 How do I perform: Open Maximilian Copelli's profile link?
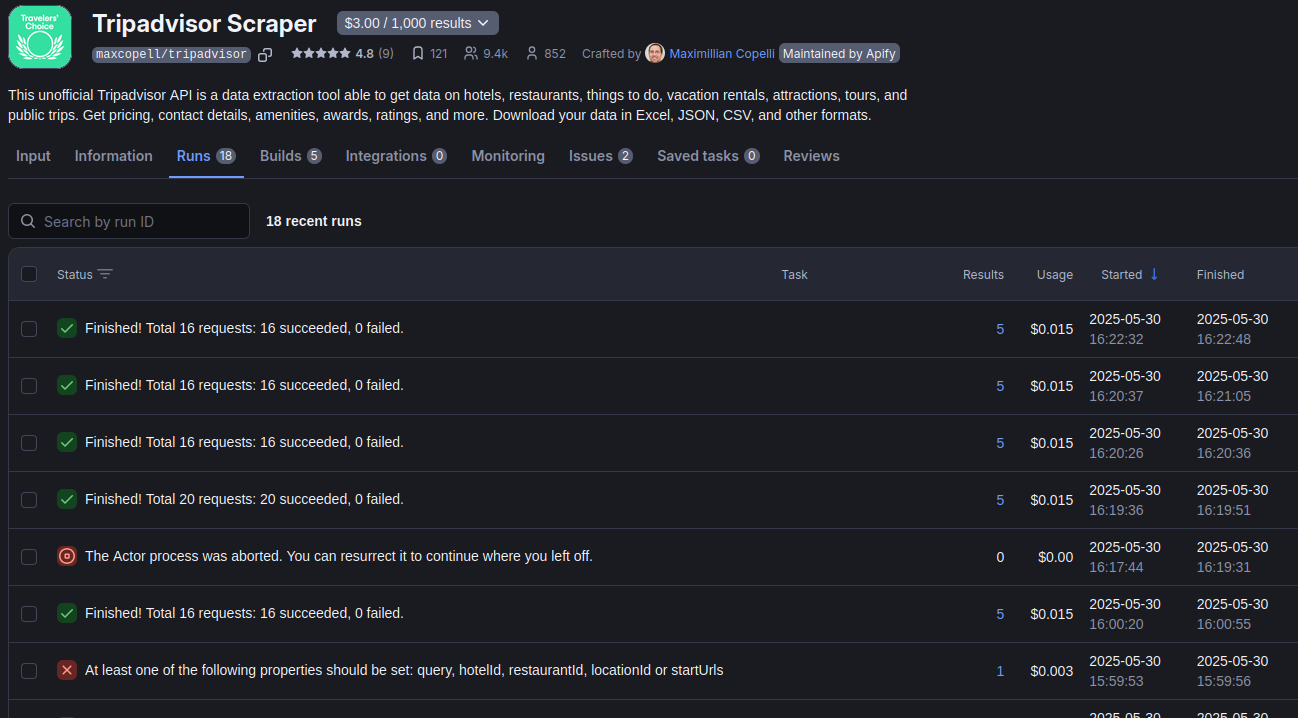tap(721, 54)
